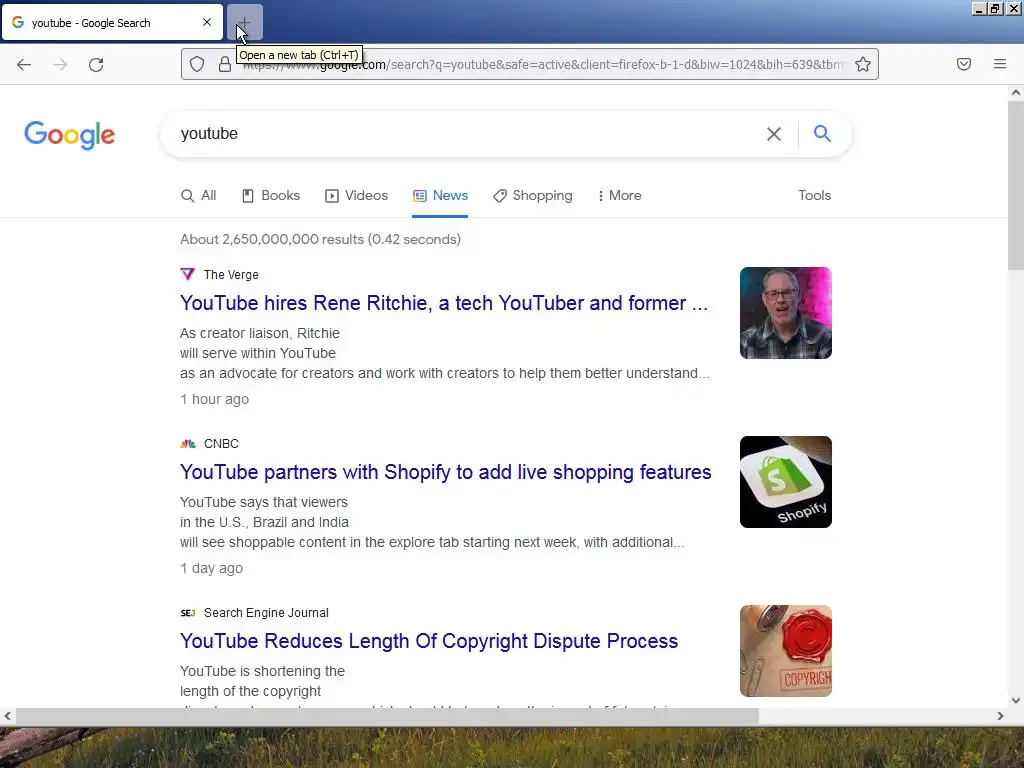
Task: Click the '1 hour ago' timestamp
Action: click(214, 399)
